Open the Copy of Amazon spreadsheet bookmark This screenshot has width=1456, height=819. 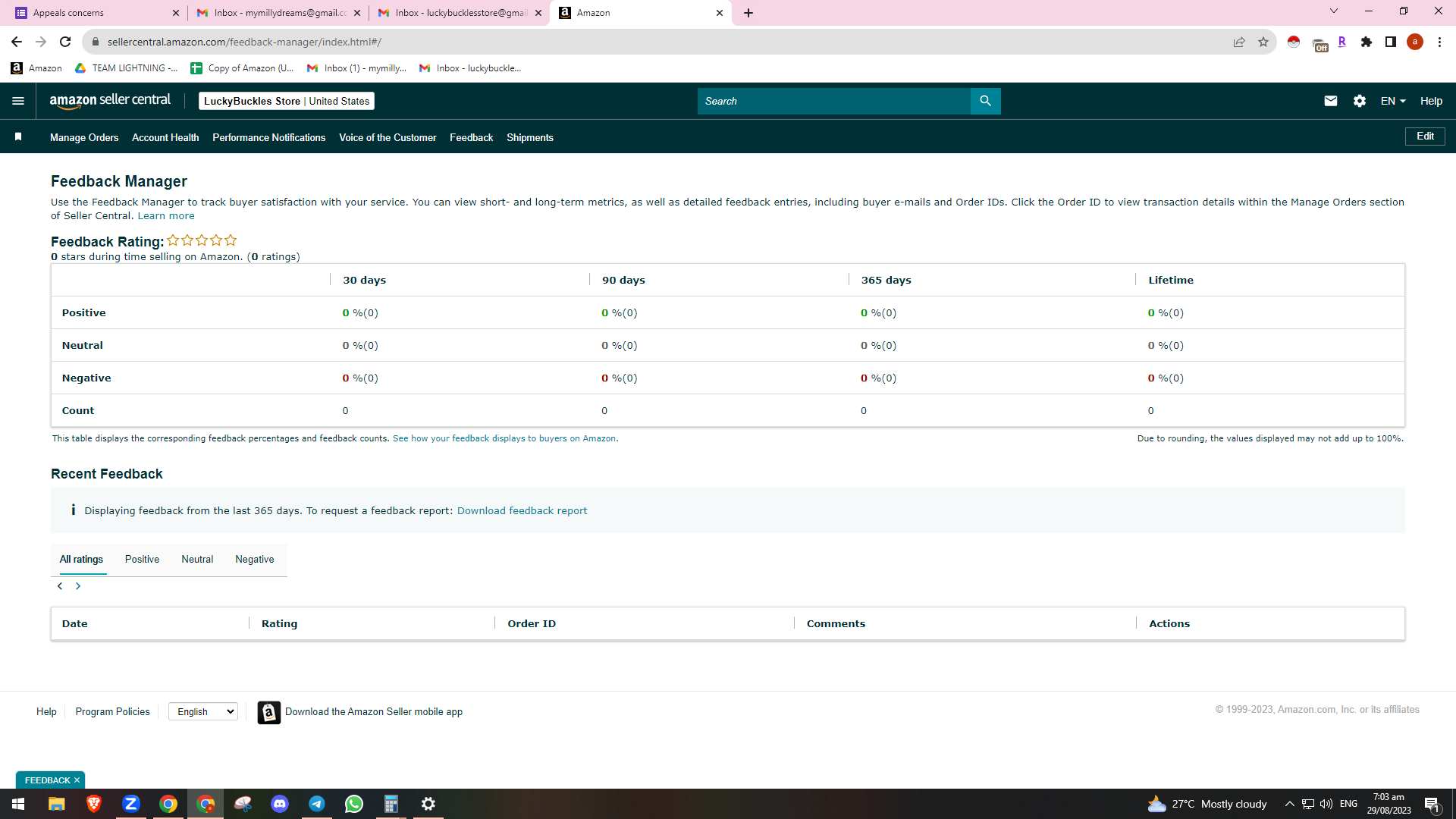(x=242, y=68)
